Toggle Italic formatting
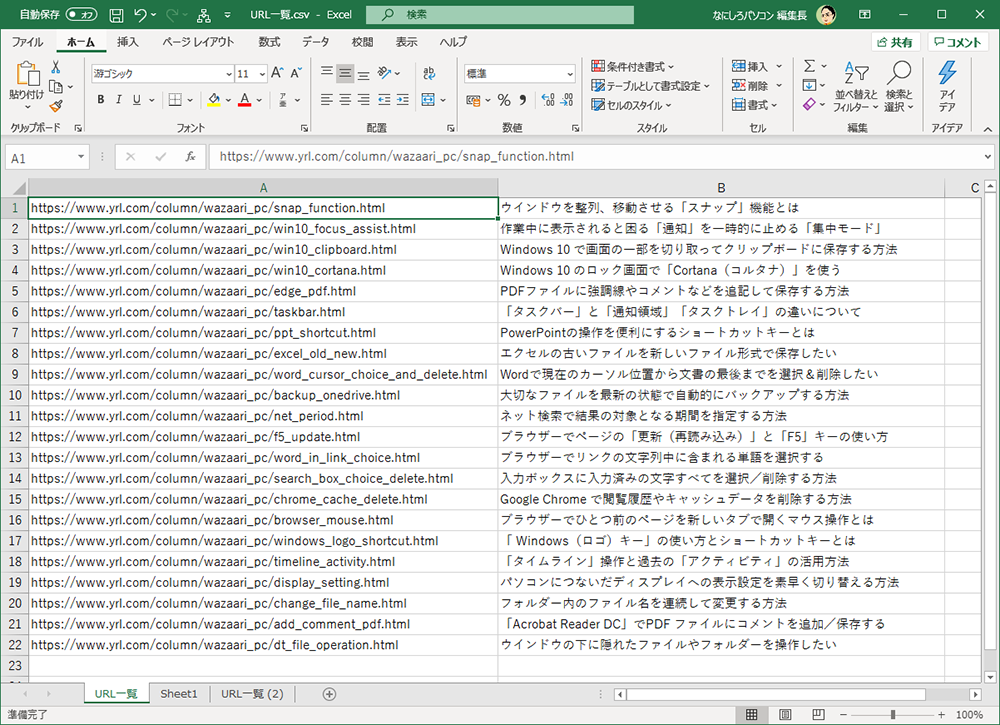 click(x=119, y=99)
